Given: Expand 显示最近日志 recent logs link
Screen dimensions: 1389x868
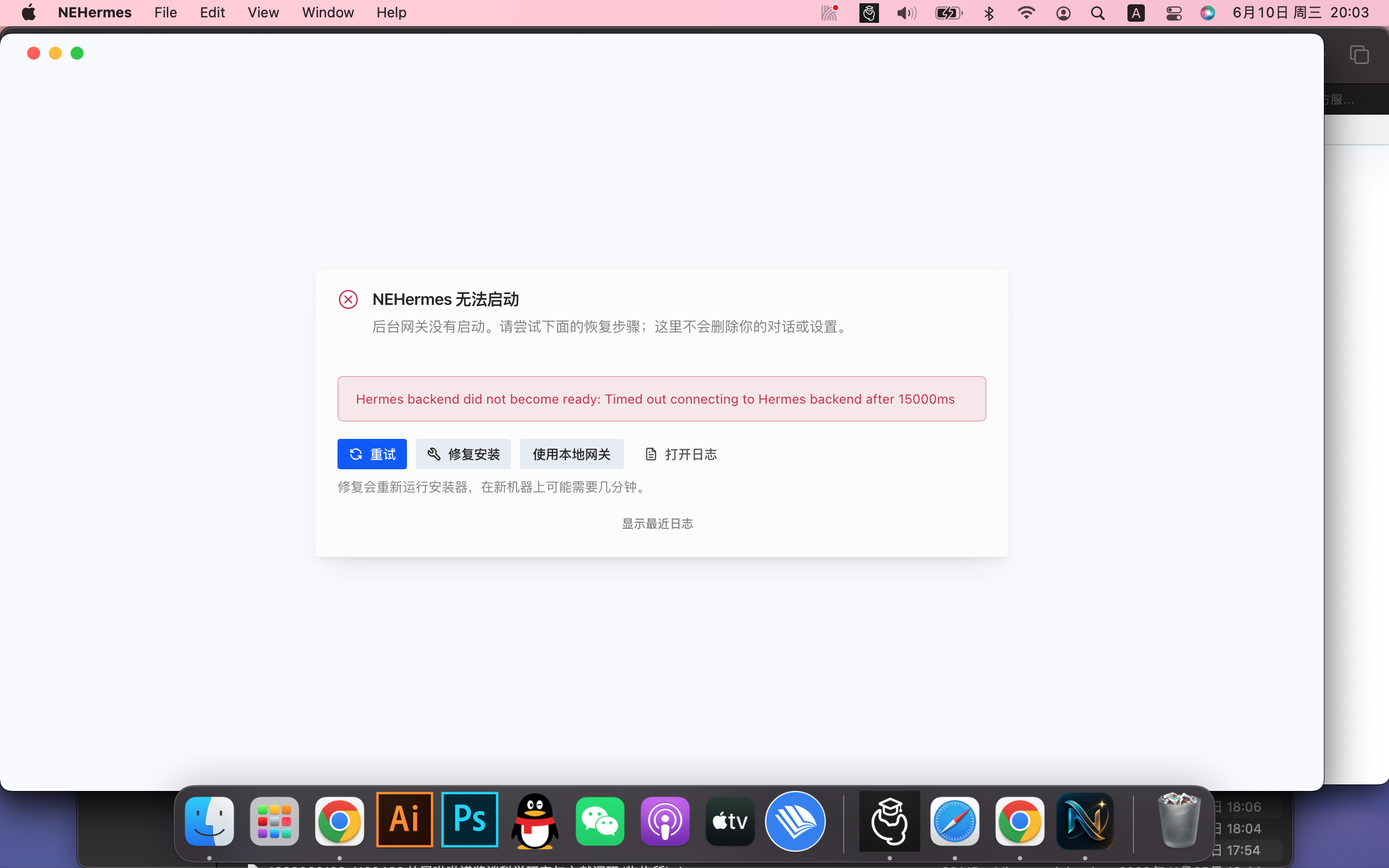Looking at the screenshot, I should point(658,524).
